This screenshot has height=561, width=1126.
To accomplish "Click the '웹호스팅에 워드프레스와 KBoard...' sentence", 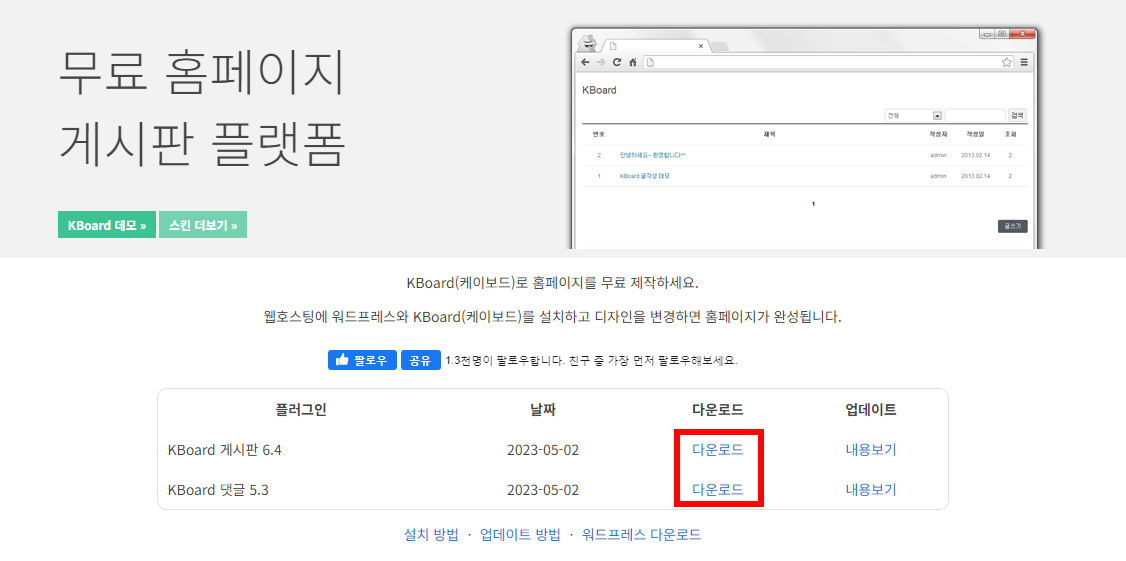I will pos(552,317).
